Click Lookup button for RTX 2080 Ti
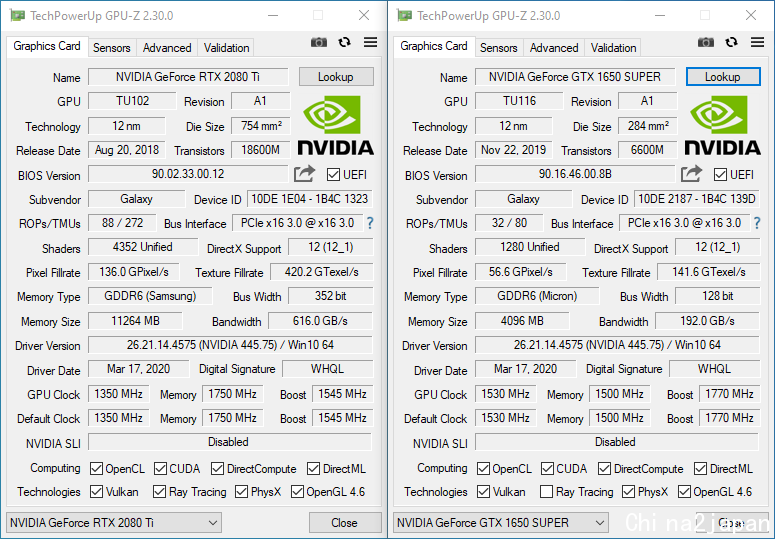This screenshot has width=775, height=539. click(x=336, y=77)
